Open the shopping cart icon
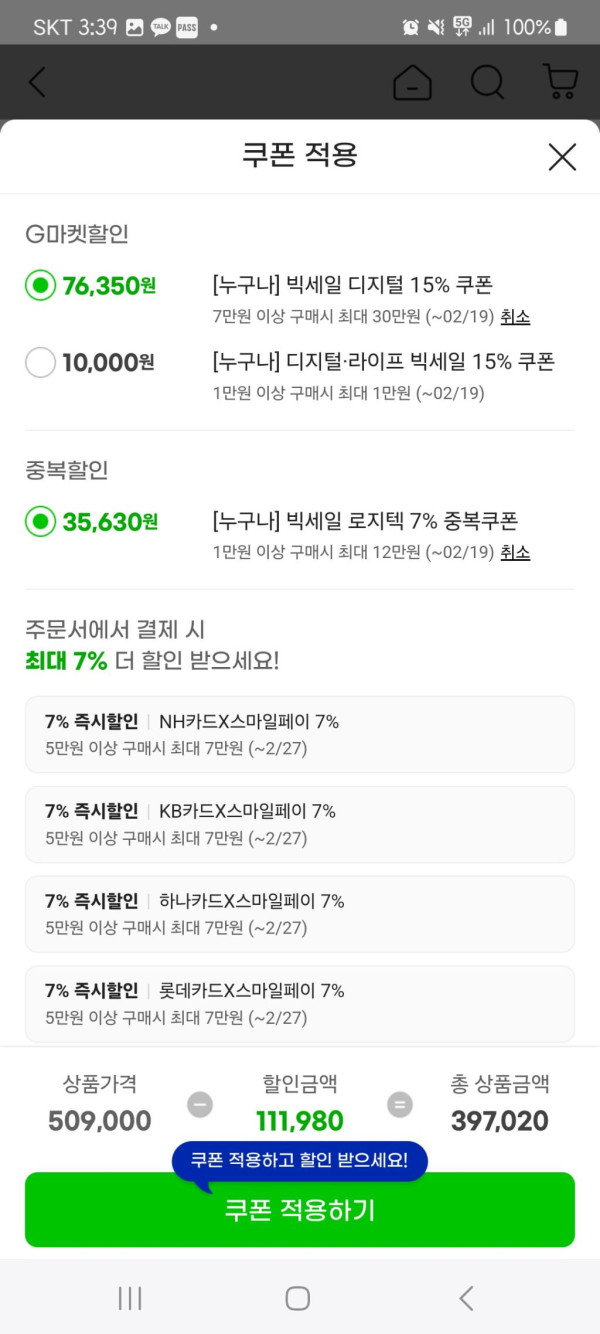 tap(560, 82)
